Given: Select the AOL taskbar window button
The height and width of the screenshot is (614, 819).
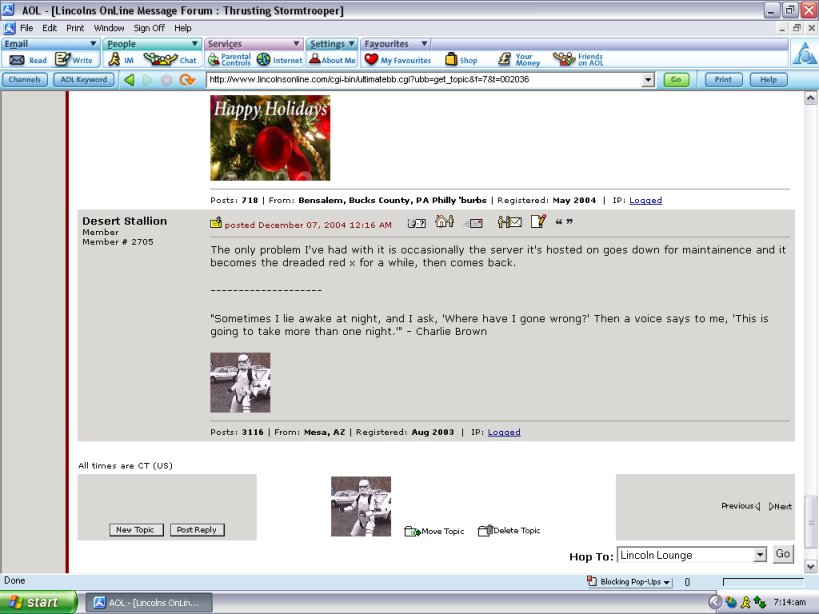Looking at the screenshot, I should (149, 603).
